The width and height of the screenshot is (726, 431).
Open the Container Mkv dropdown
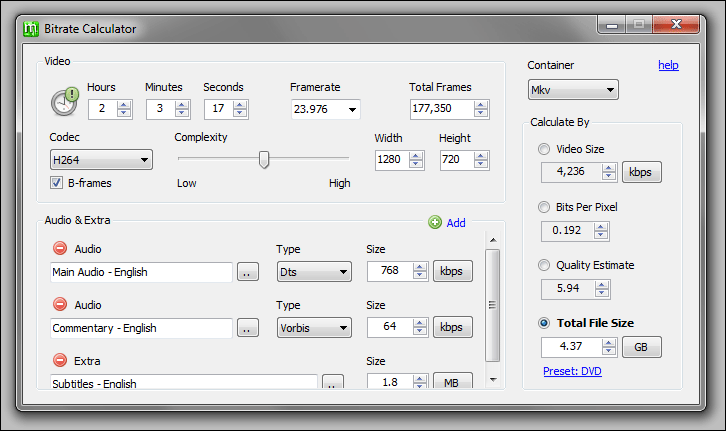pos(573,90)
